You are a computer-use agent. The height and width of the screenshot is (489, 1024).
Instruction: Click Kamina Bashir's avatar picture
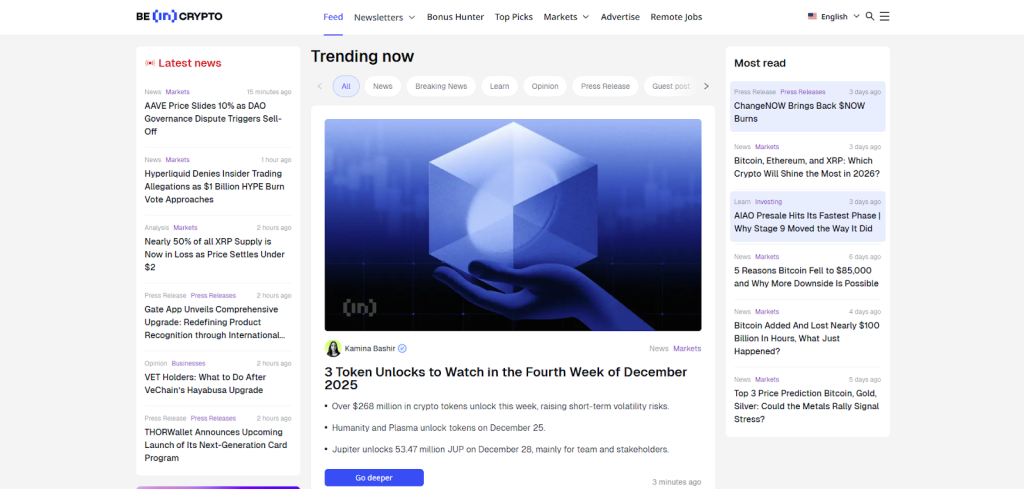tap(333, 348)
